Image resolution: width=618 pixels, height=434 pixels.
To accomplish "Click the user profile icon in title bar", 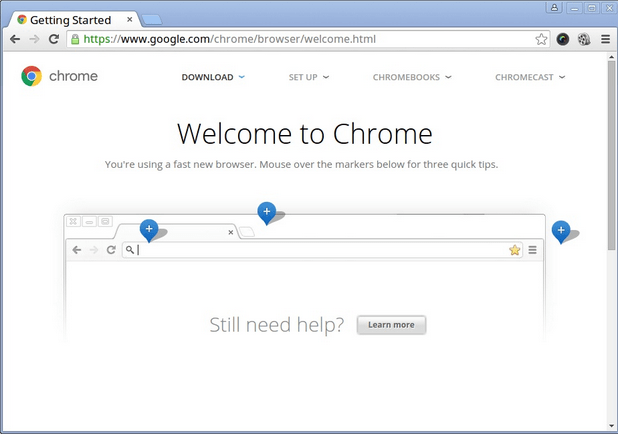I will 554,7.
